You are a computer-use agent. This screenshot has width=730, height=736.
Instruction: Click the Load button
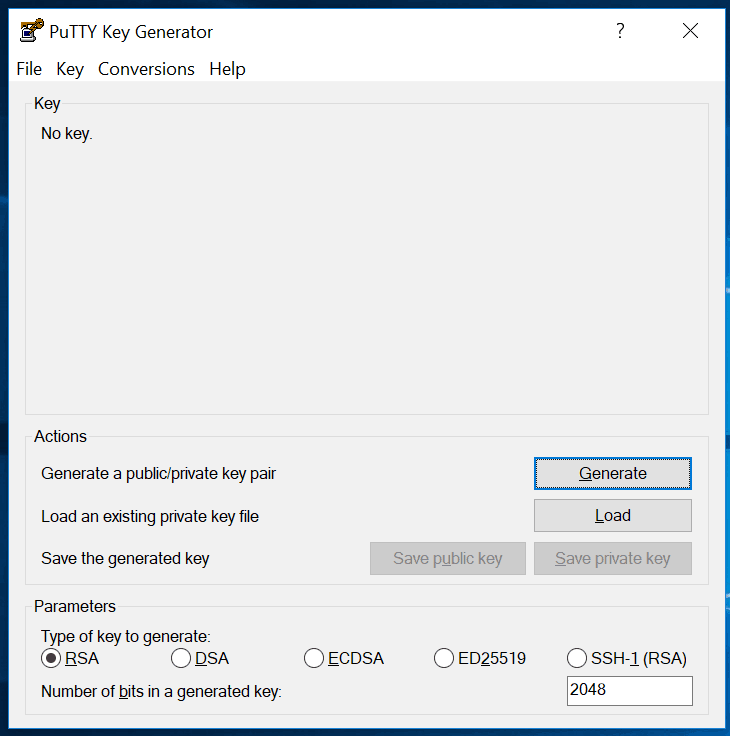pos(613,515)
